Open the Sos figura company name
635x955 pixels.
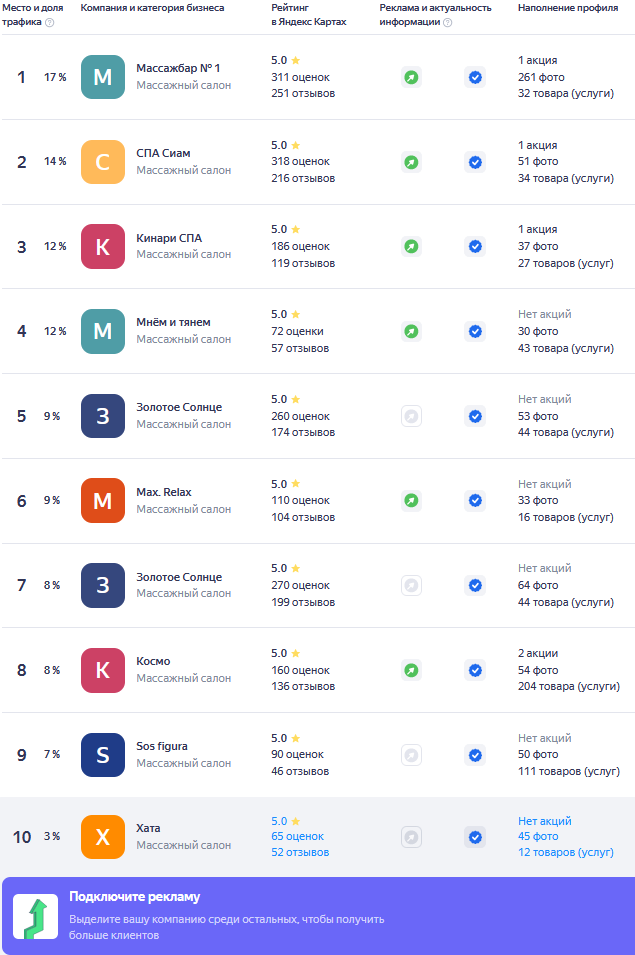[162, 746]
